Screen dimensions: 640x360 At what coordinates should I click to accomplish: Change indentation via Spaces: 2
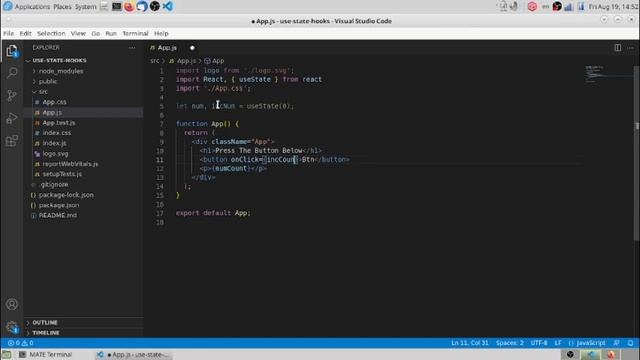click(x=509, y=343)
